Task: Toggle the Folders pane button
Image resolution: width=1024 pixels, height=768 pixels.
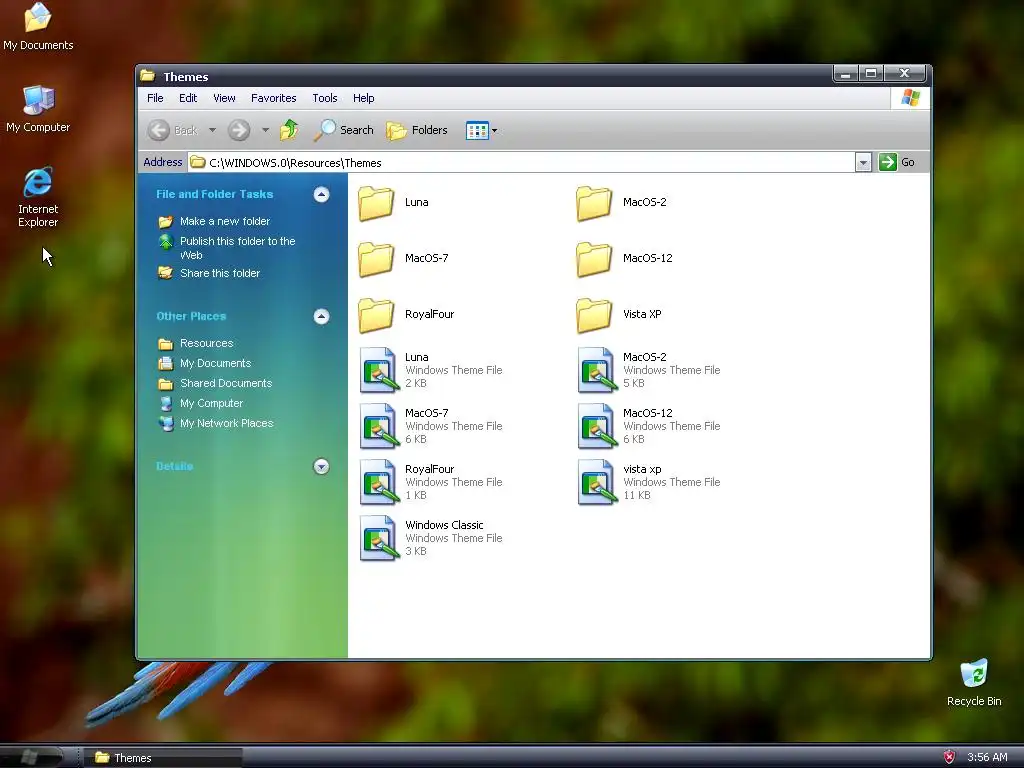Action: click(x=417, y=130)
